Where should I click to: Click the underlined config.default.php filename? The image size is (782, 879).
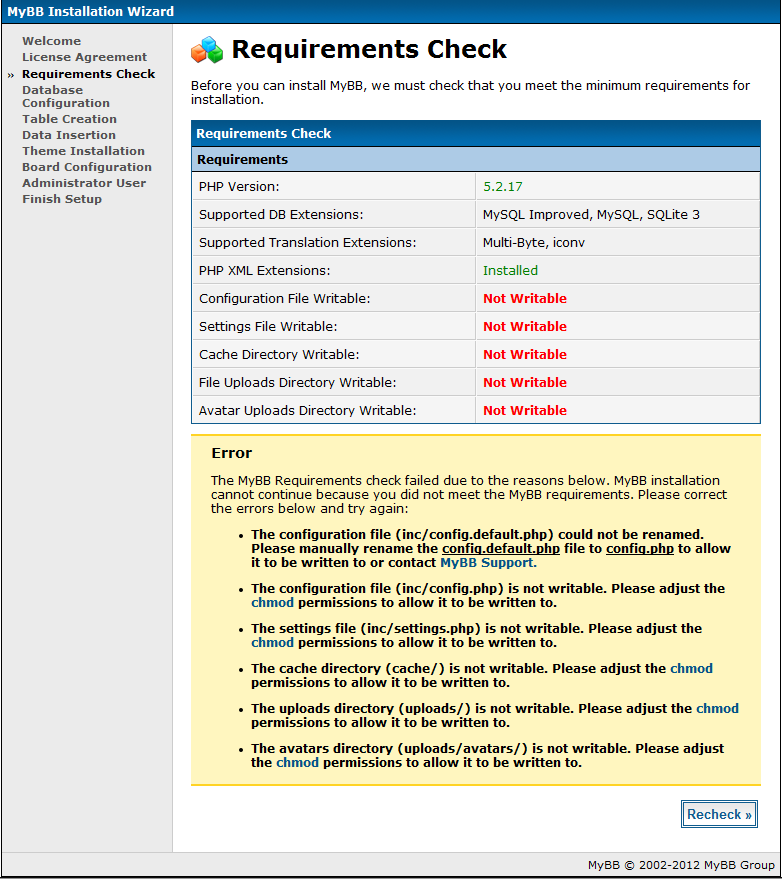tap(501, 549)
